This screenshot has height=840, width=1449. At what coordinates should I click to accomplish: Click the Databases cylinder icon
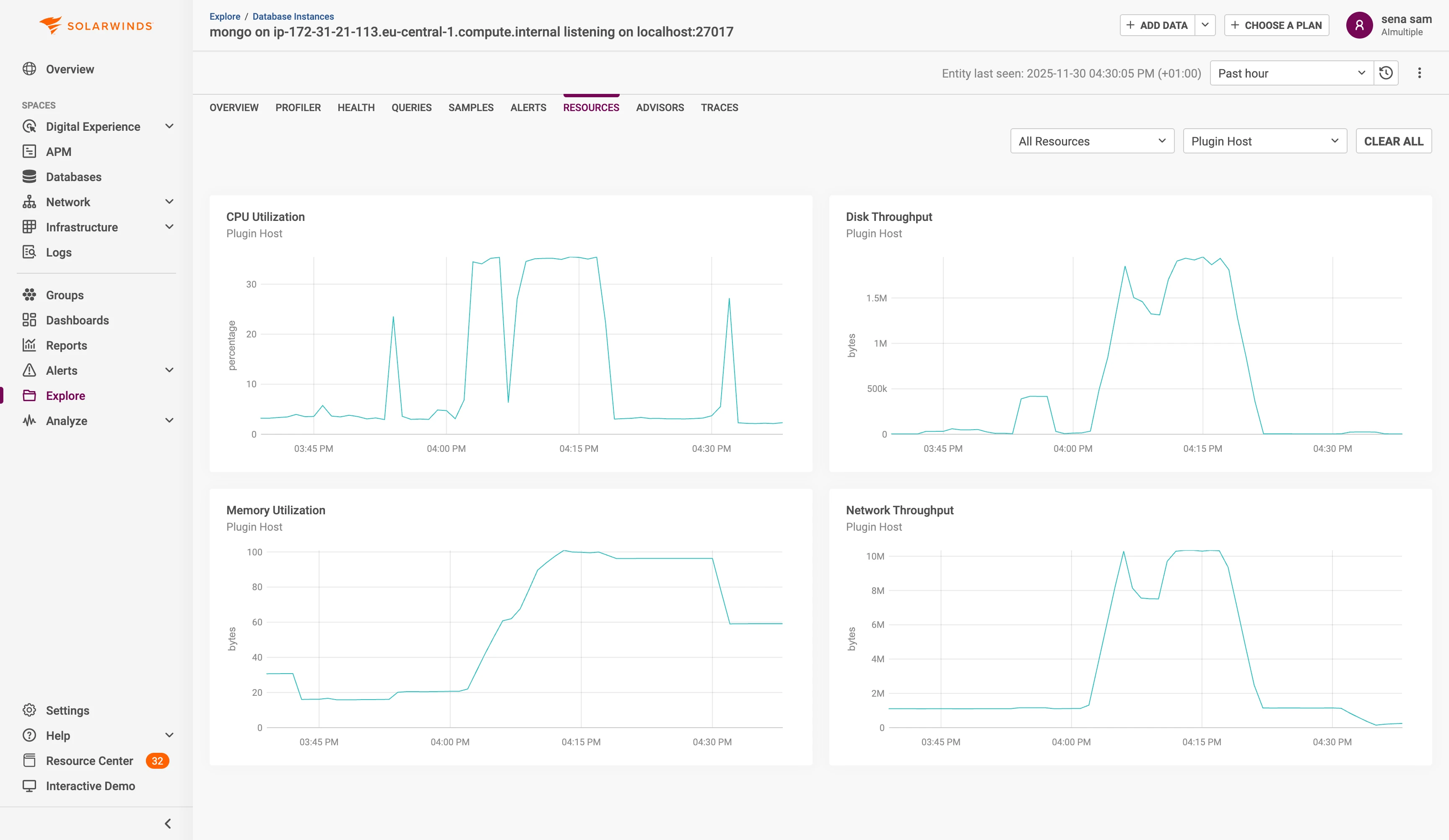pyautogui.click(x=29, y=176)
